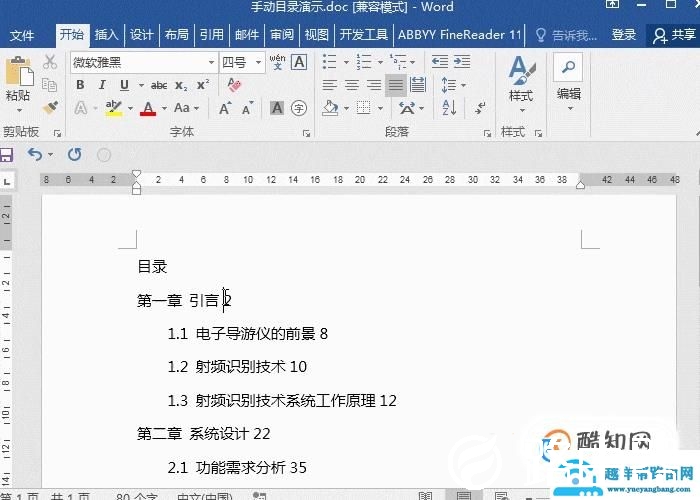700x500 pixels.
Task: Open Paragraph dialog launcher
Action: [x=487, y=133]
